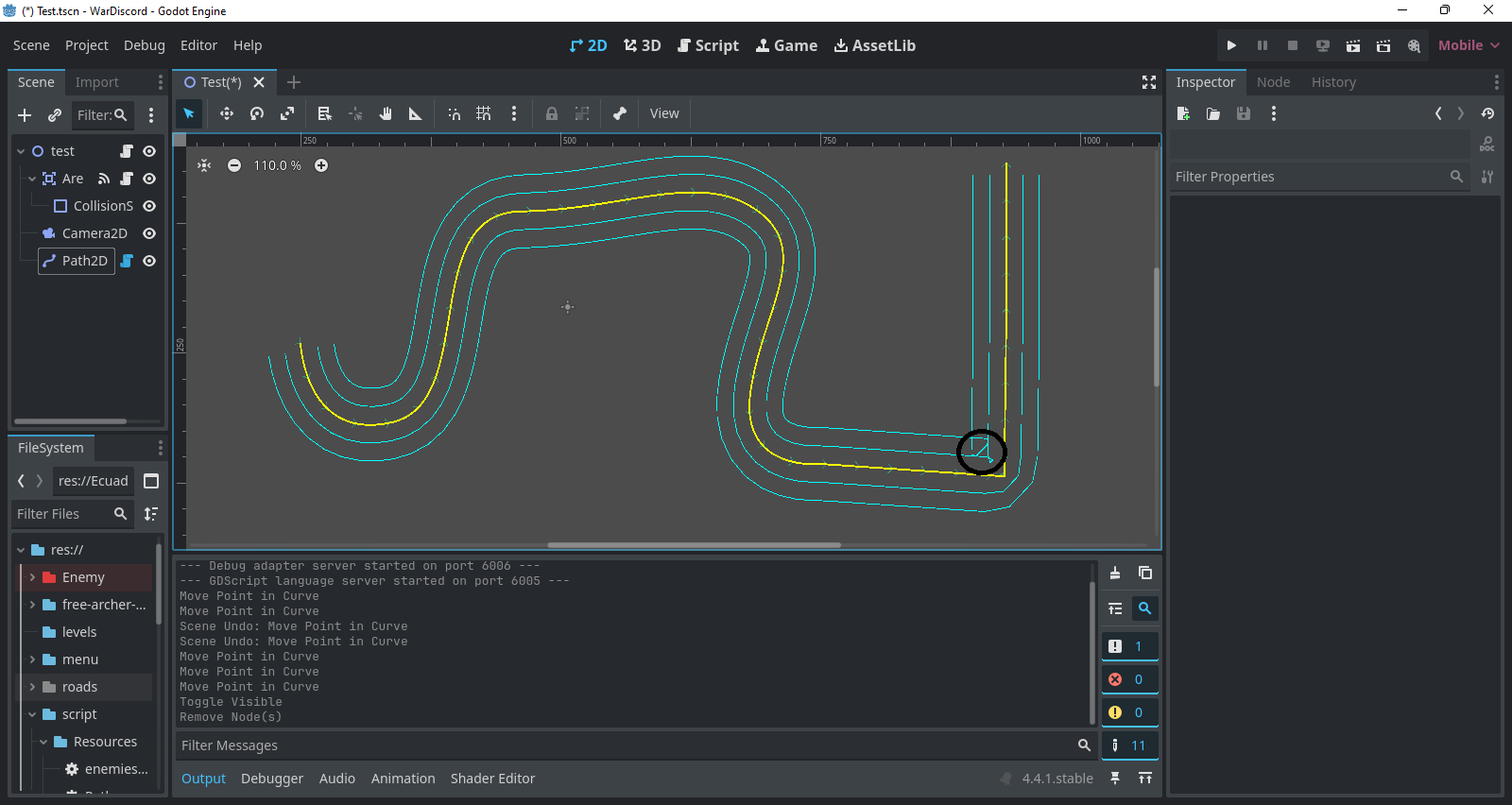
Task: Switch to the Debugger bottom tab
Action: 272,779
